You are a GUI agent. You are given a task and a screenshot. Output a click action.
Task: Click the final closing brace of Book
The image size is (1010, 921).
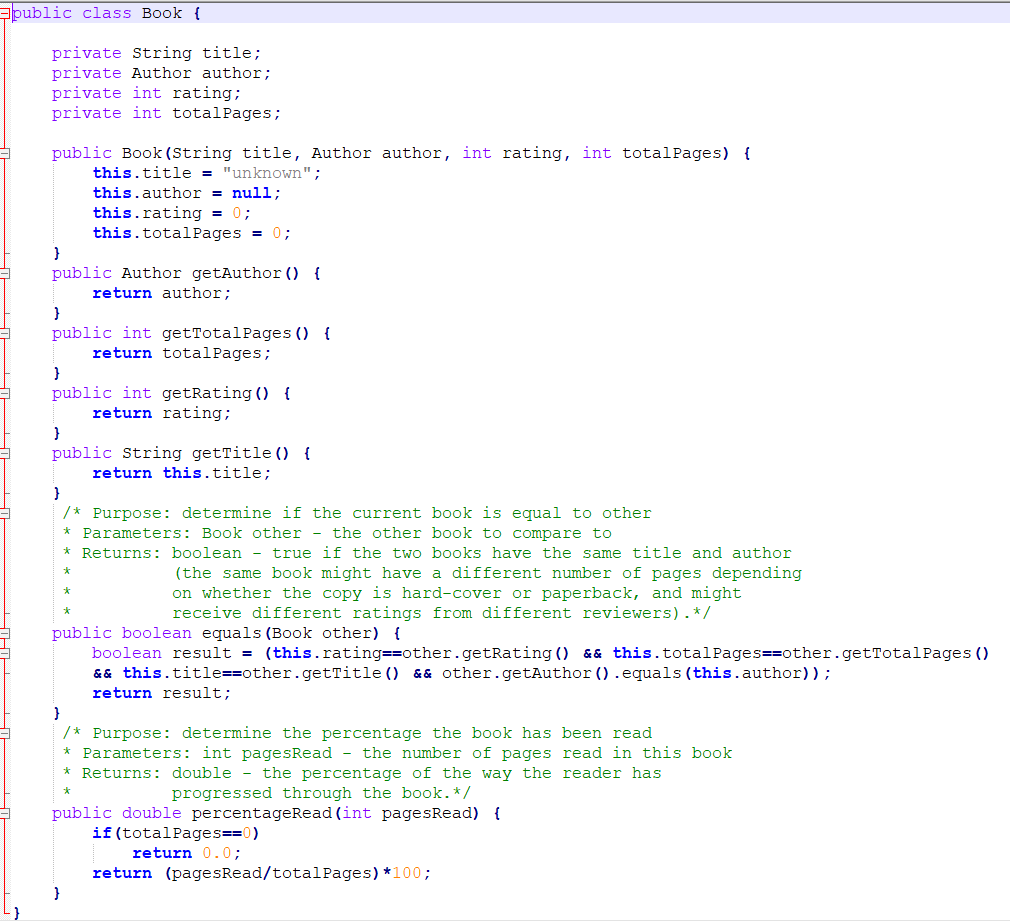[18, 912]
